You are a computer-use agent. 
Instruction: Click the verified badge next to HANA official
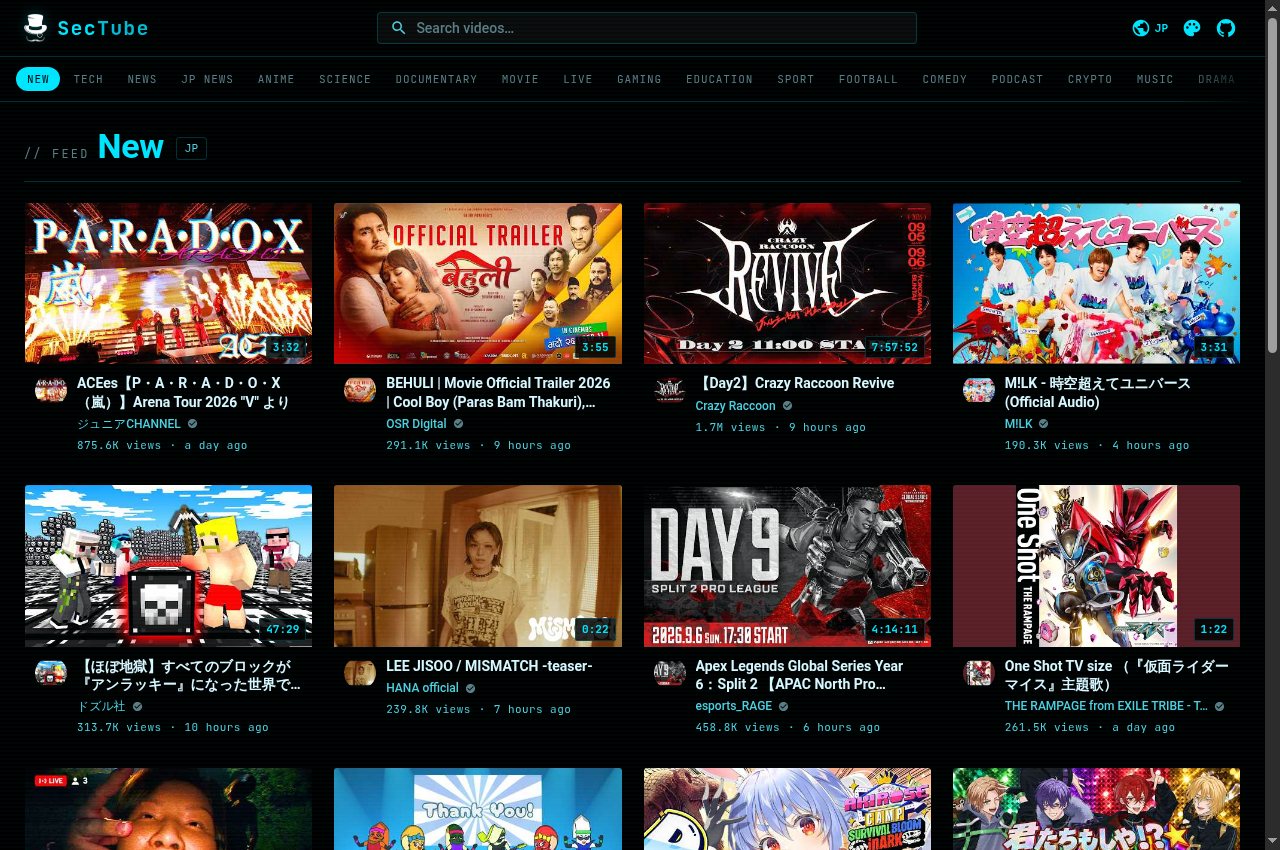click(470, 688)
